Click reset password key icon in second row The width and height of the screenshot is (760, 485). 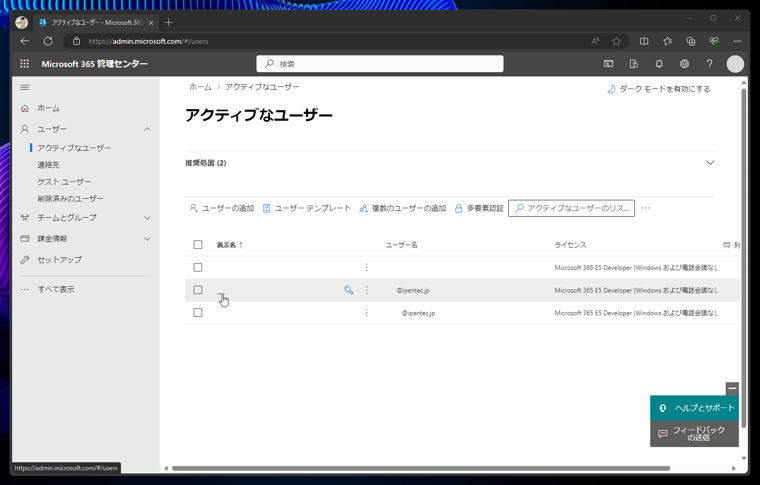(348, 290)
